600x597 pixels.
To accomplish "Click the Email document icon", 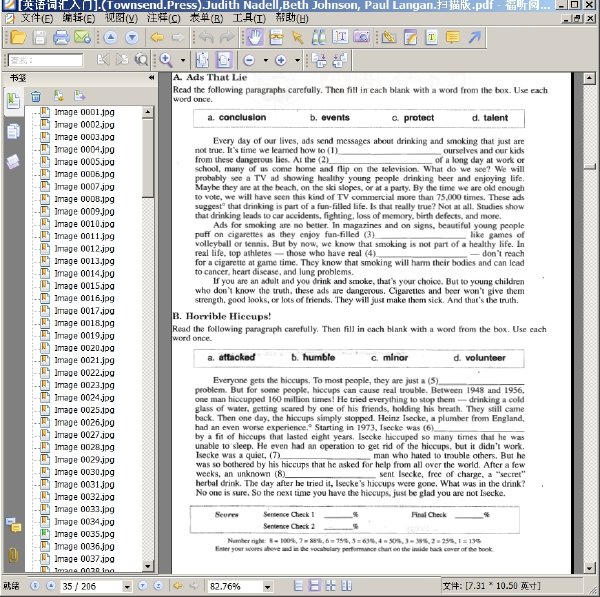I will click(x=82, y=37).
